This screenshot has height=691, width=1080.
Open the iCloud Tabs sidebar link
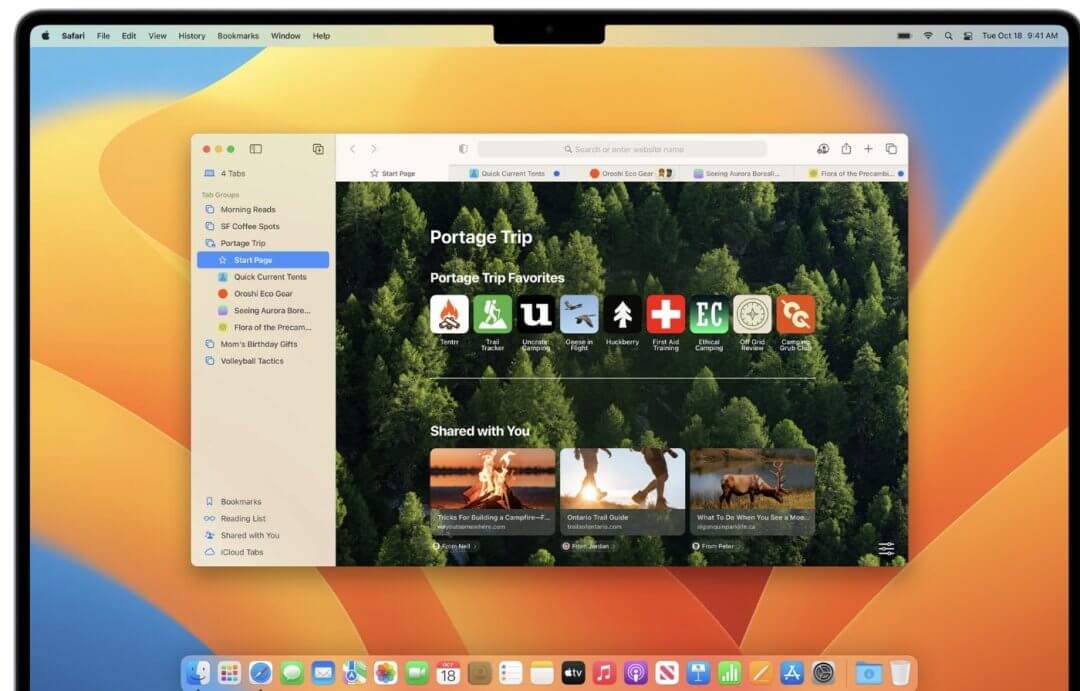[x=242, y=552]
